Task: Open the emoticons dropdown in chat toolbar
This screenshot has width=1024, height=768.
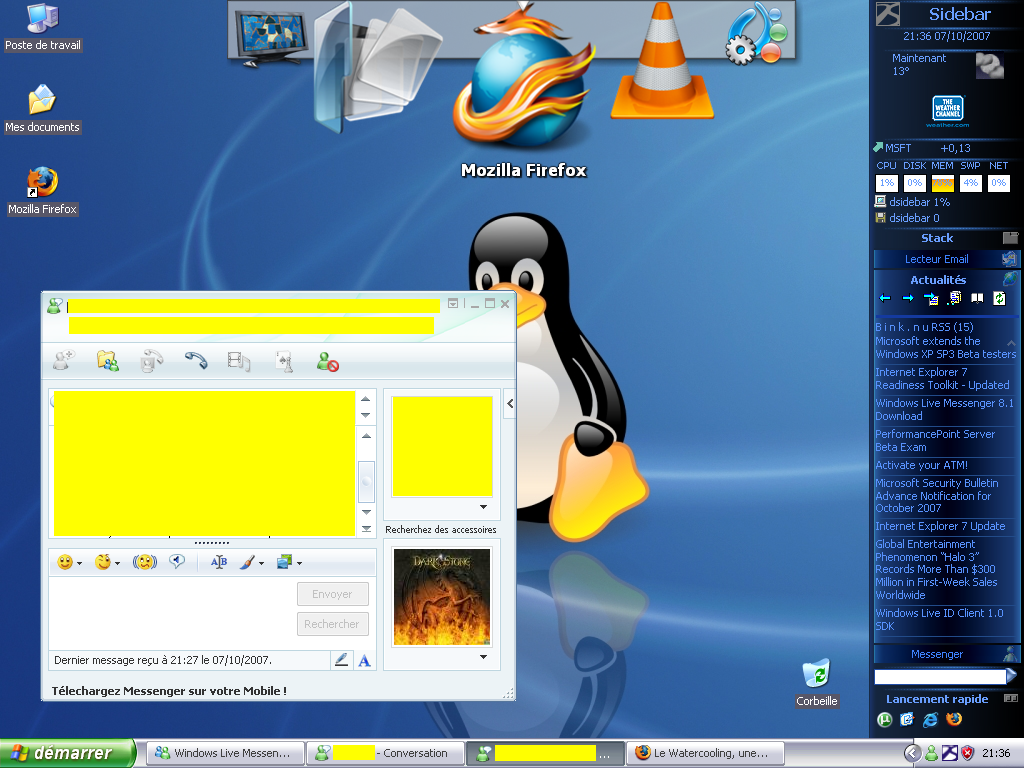Action: click(x=79, y=563)
